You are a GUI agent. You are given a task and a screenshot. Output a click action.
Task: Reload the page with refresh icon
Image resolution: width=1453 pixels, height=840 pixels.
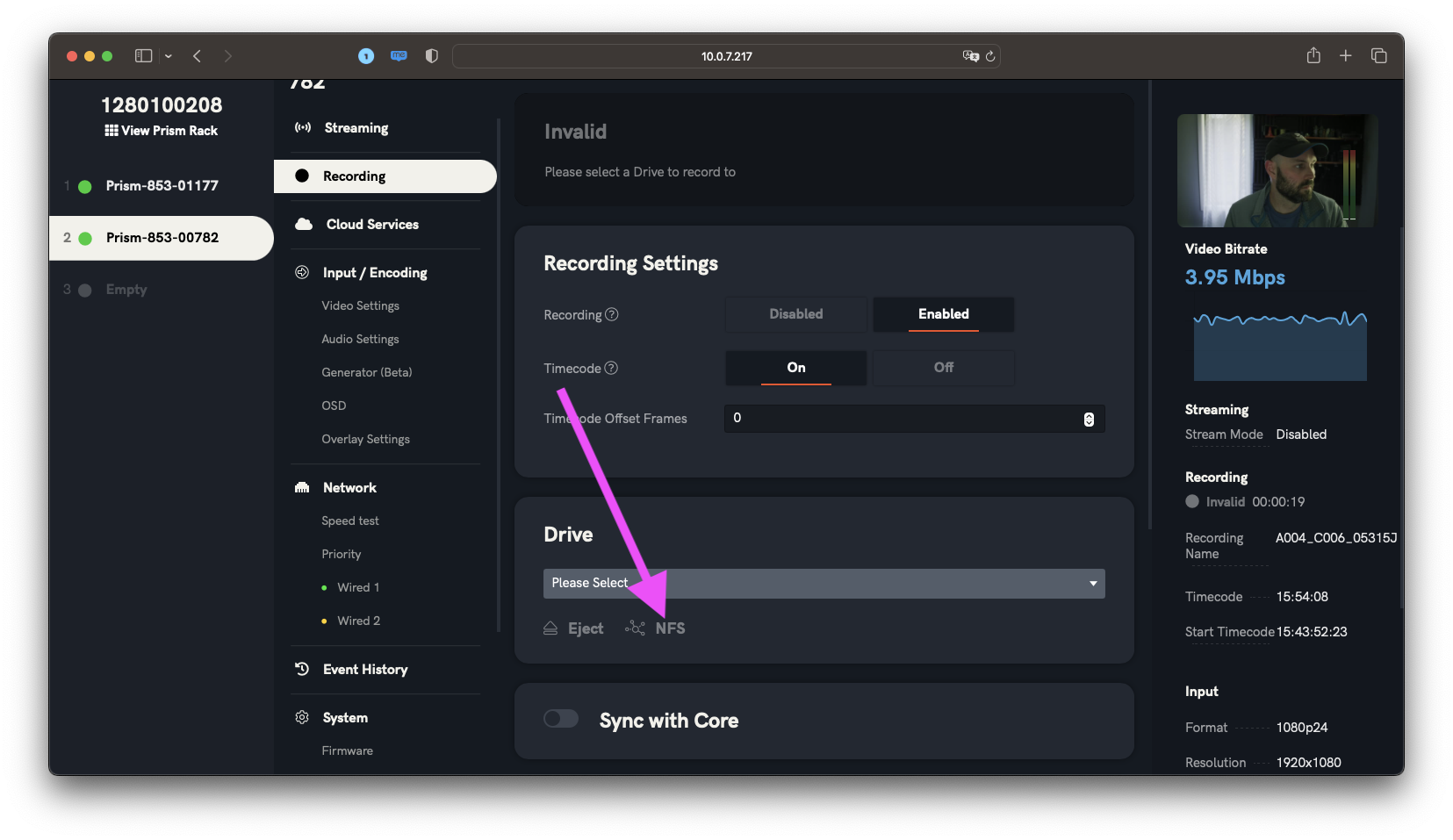tap(990, 56)
